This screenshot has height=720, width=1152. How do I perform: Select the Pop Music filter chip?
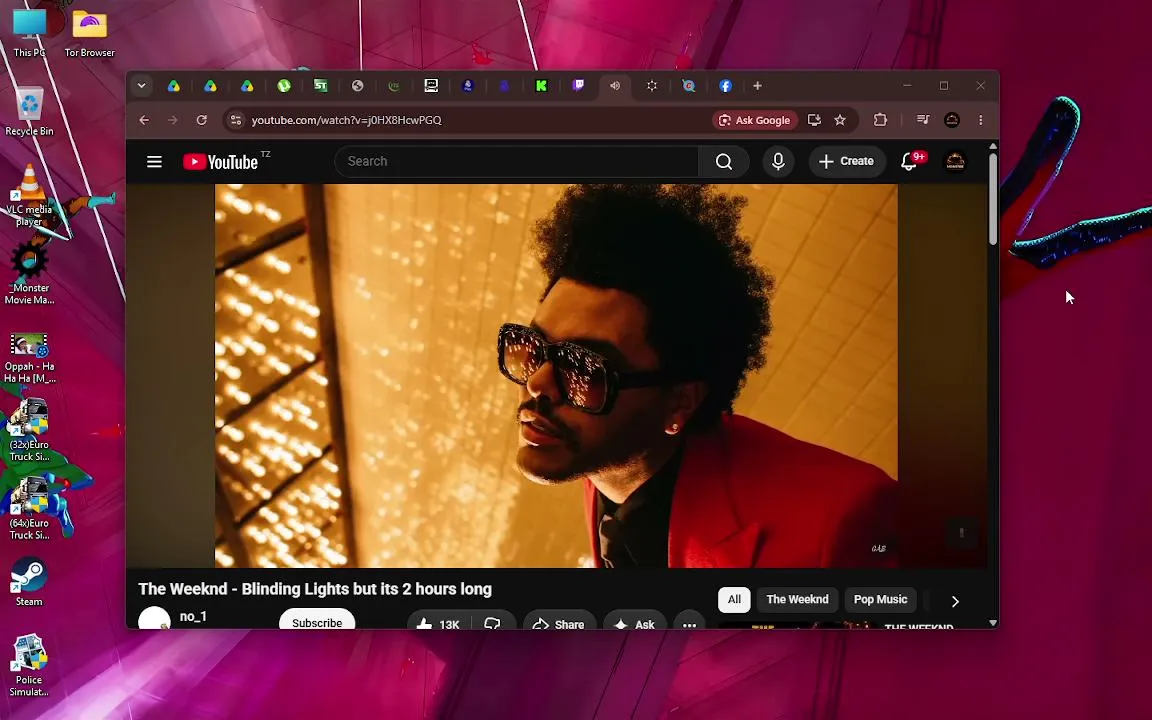point(880,600)
